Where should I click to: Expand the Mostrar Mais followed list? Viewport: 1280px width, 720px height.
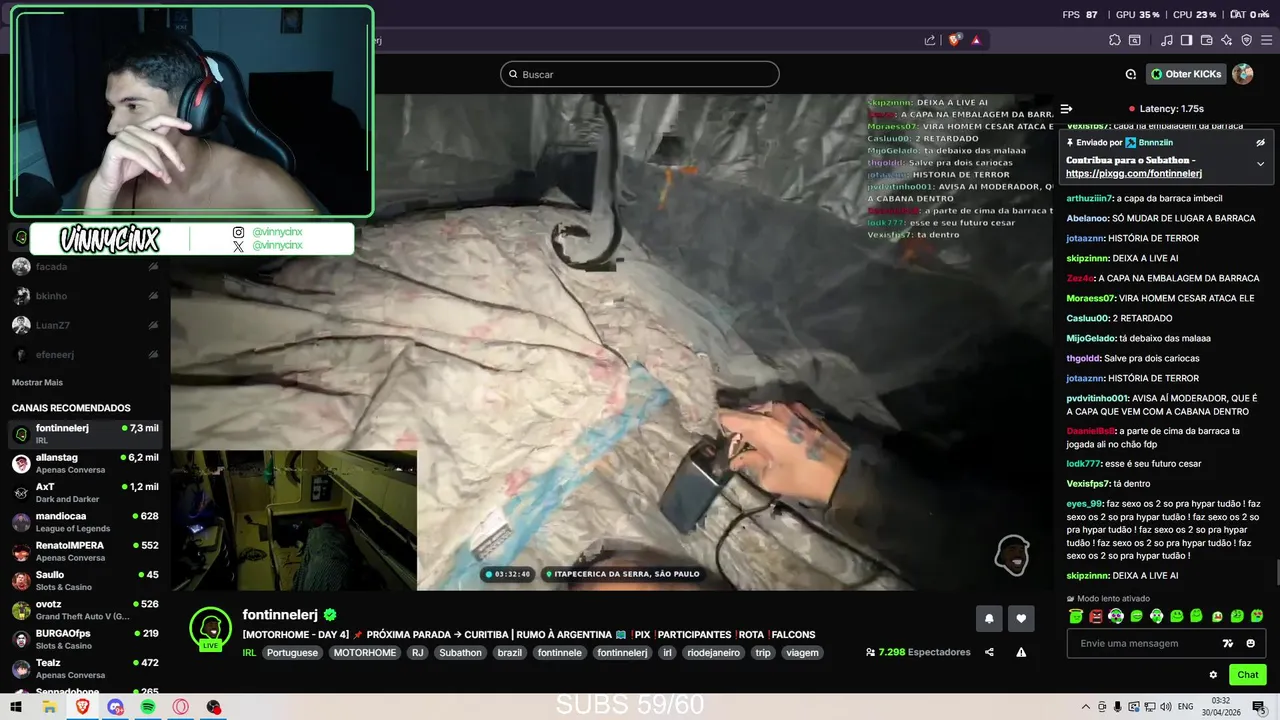click(37, 382)
